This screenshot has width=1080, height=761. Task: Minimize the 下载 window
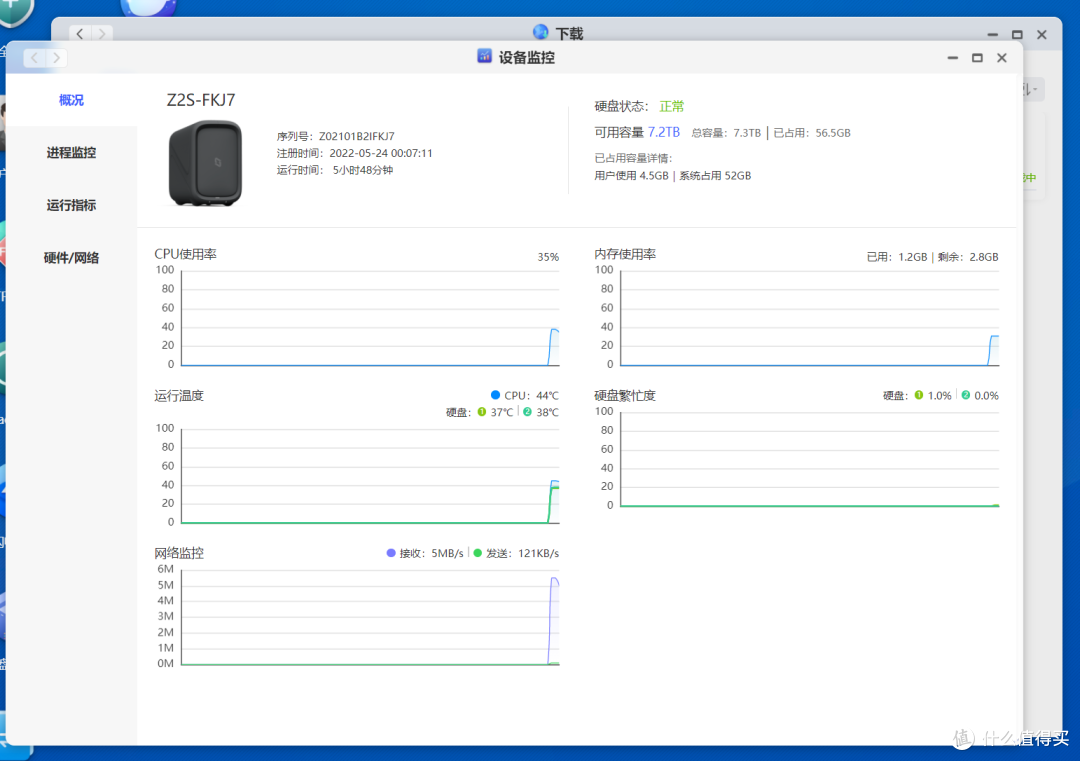pos(993,34)
